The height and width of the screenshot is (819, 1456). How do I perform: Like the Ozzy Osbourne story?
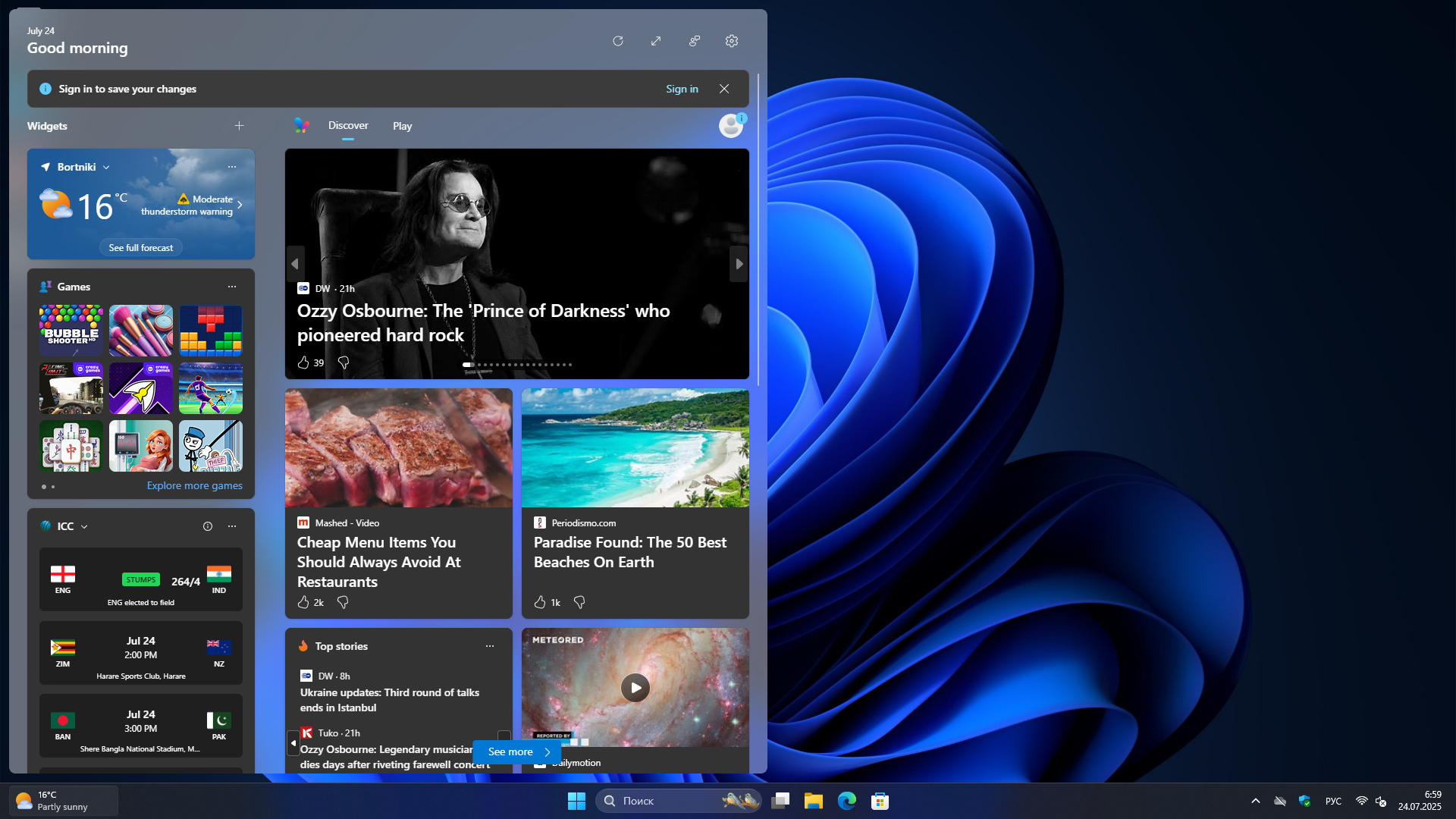303,362
